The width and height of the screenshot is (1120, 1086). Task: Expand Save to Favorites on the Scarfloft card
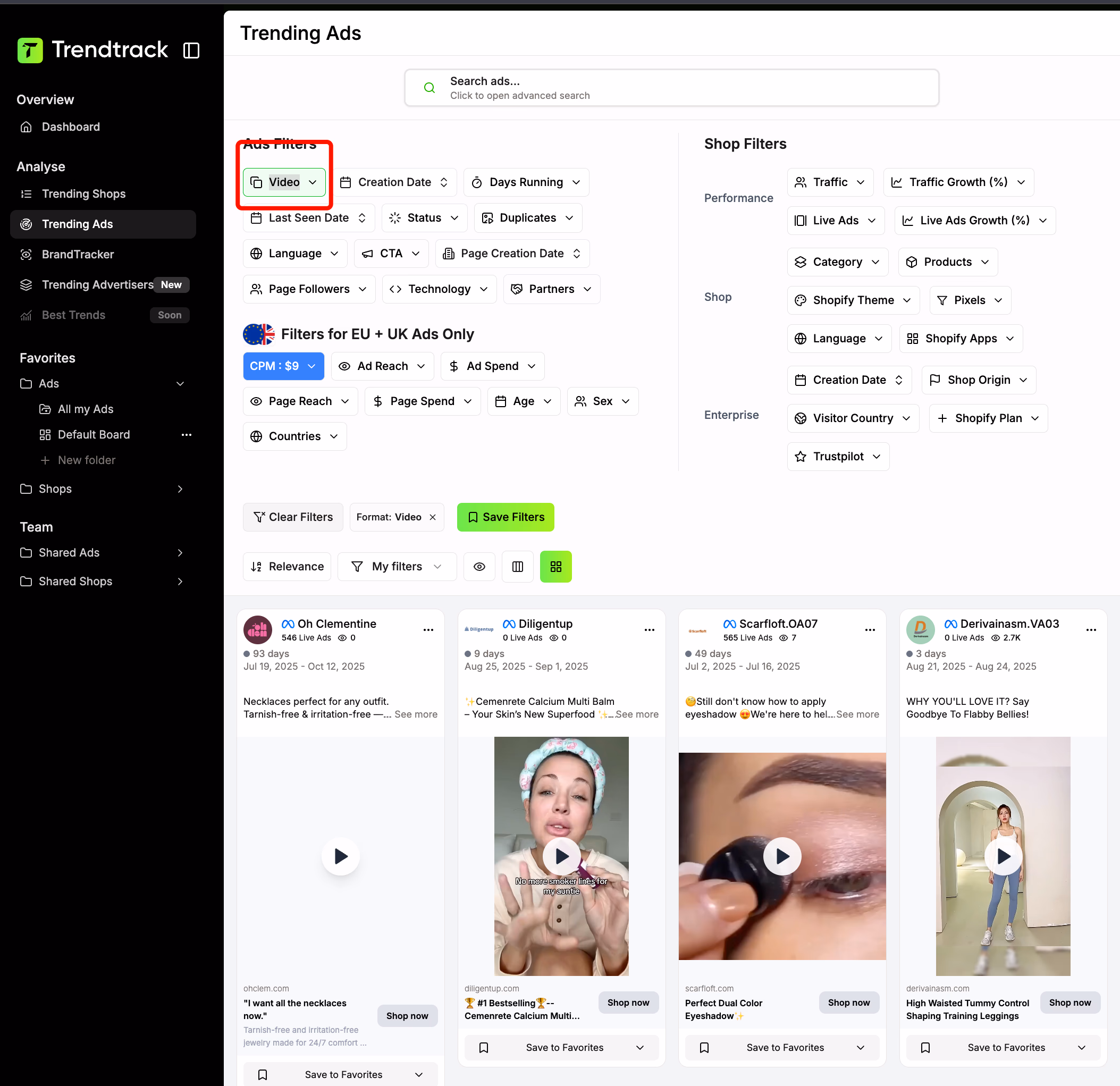[x=861, y=1047]
